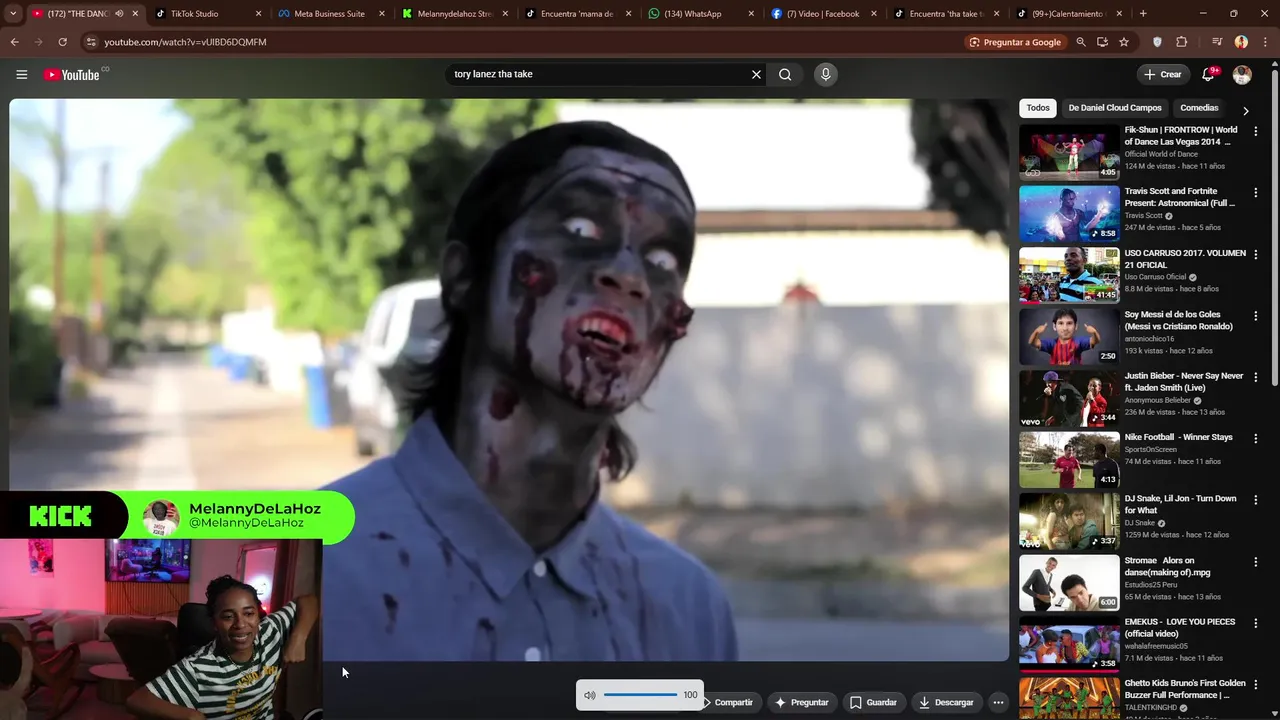
Task: Show more filter chips with the arrow
Action: 1245,110
